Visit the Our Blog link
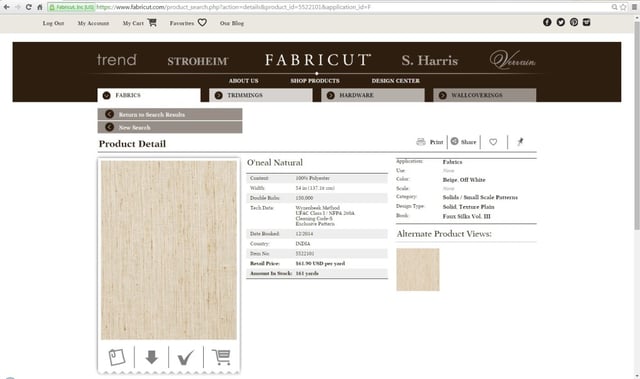Viewport: 640px width, 379px height. (232, 23)
